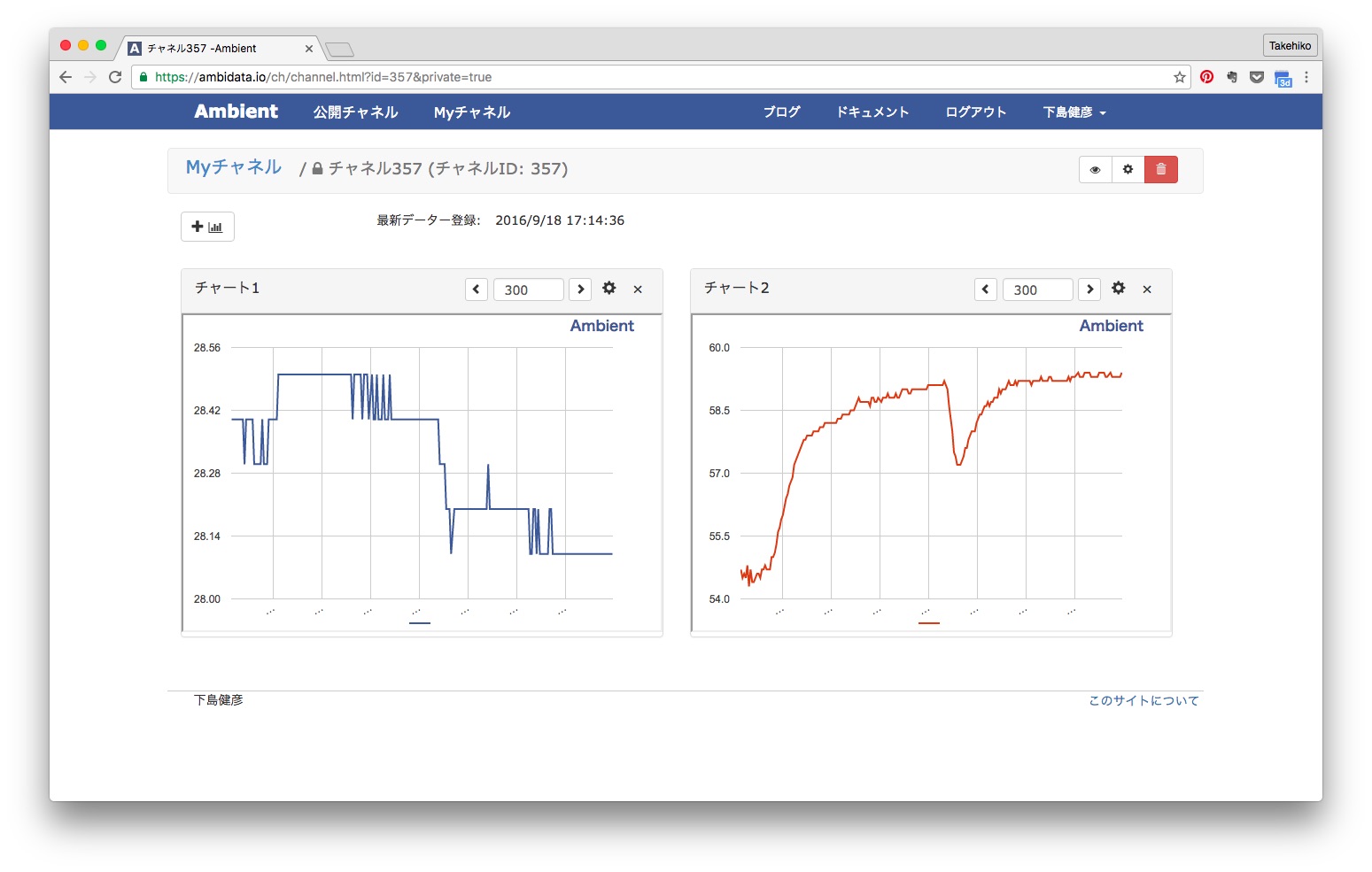Viewport: 1372px width, 872px height.
Task: Click the green secure lock icon
Action: tap(143, 77)
